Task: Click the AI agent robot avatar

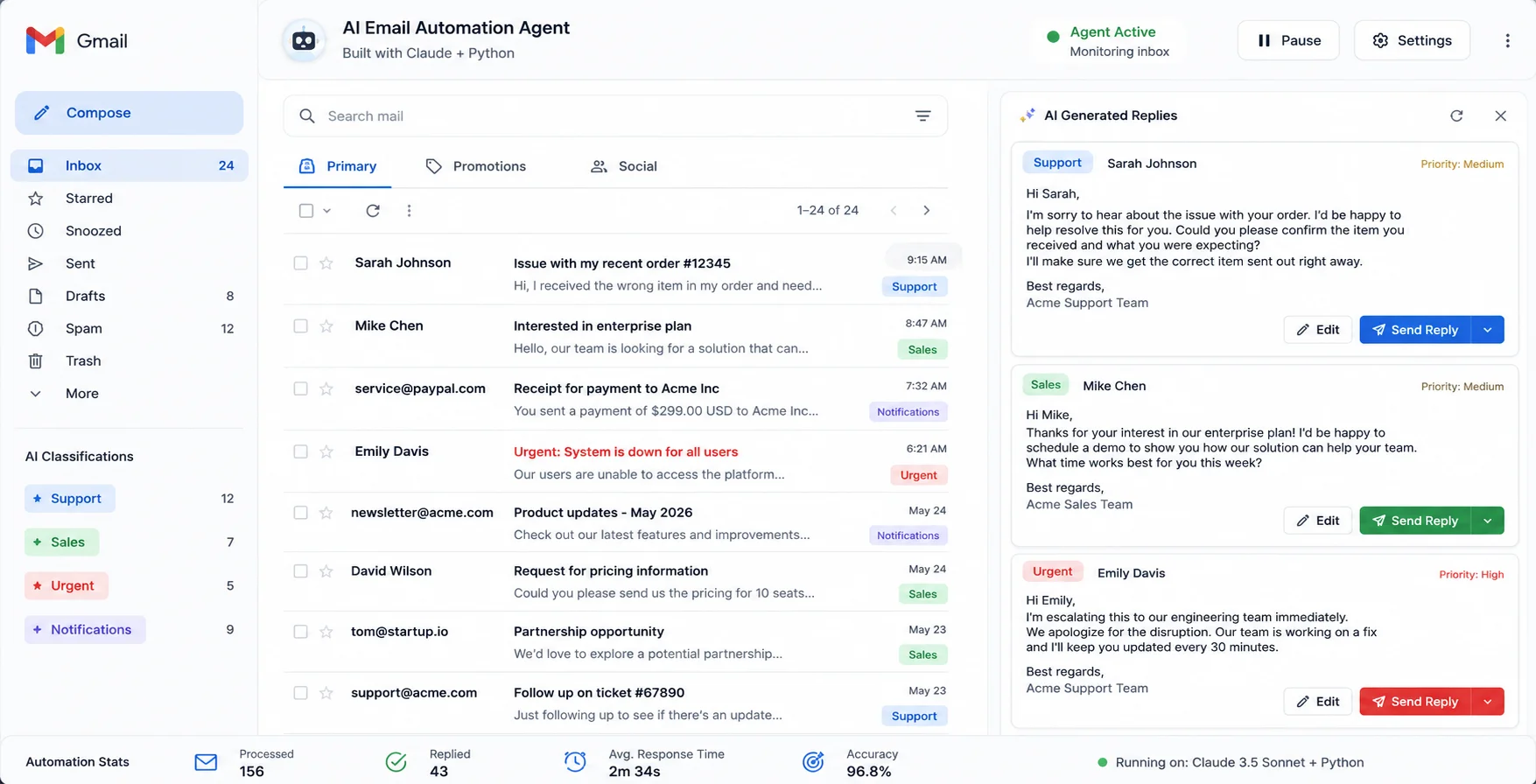Action: (x=304, y=40)
